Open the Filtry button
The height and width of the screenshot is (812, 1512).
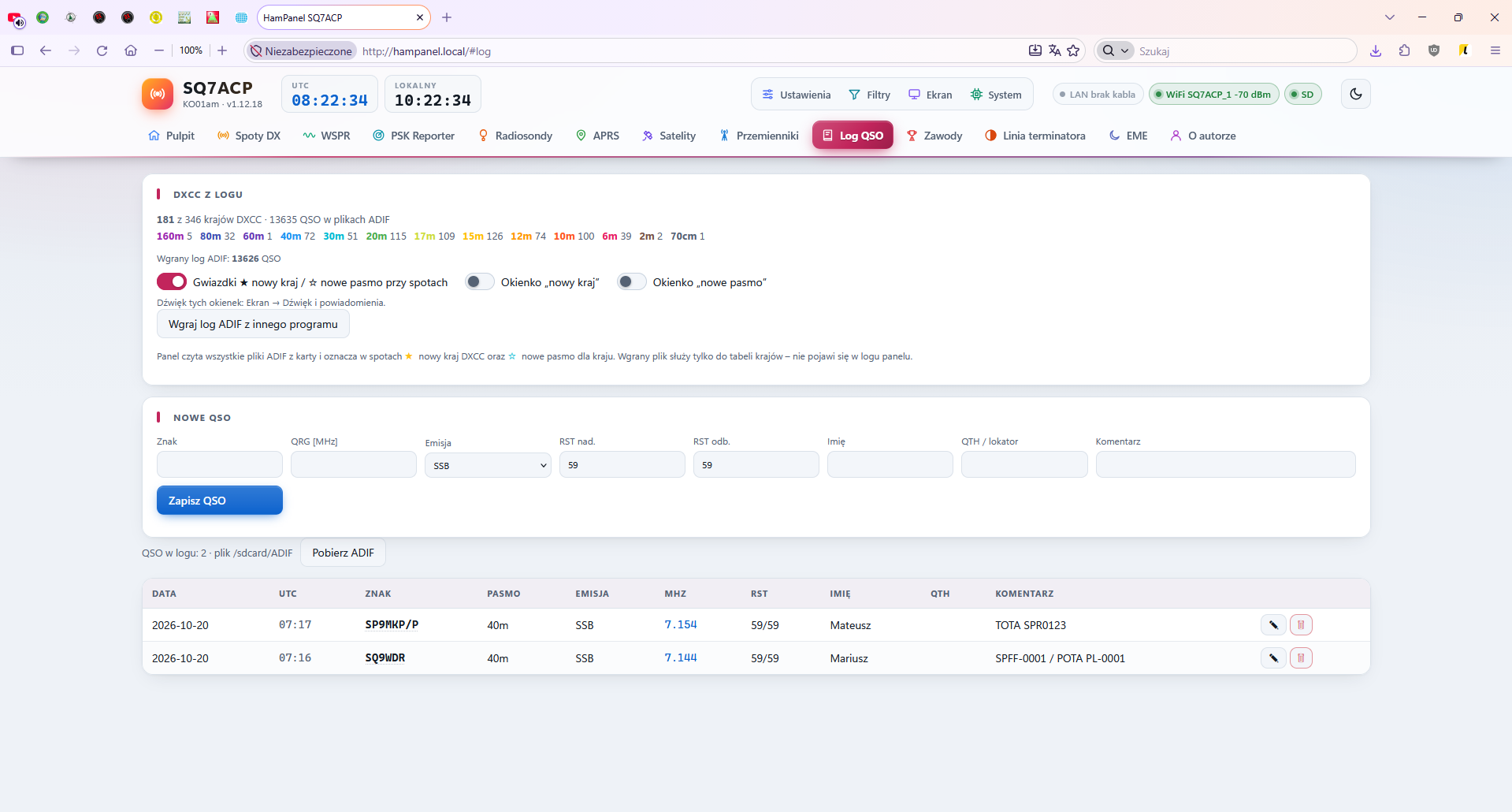[x=869, y=95]
